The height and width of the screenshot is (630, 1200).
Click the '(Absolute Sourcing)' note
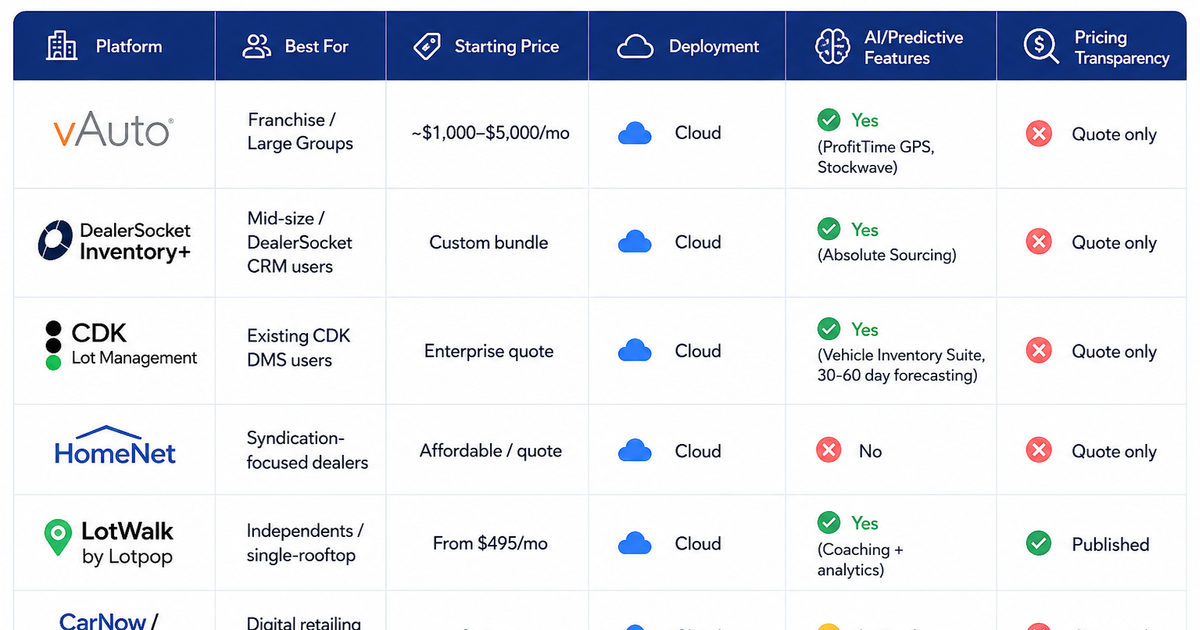click(x=887, y=255)
